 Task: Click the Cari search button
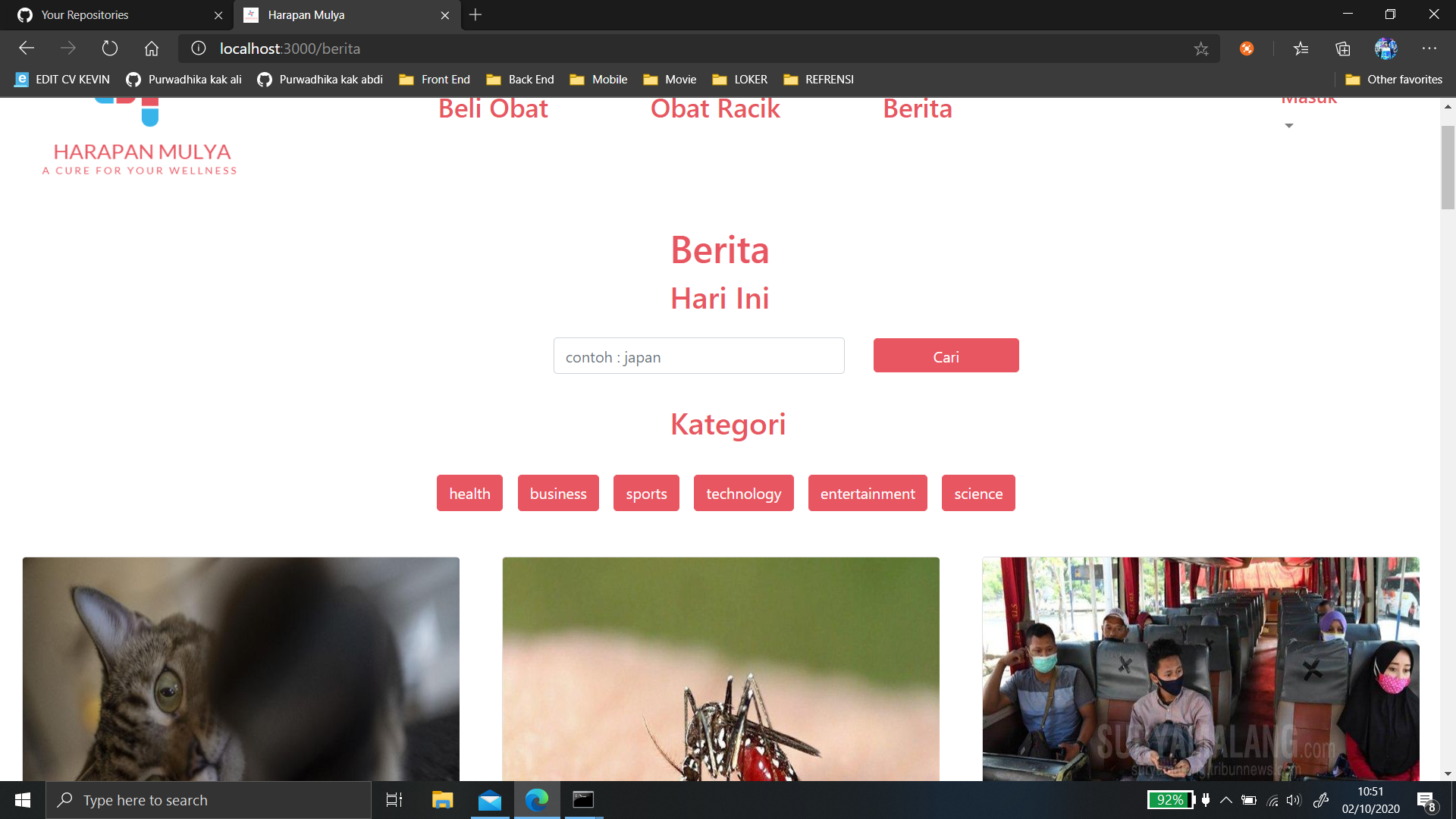click(946, 355)
